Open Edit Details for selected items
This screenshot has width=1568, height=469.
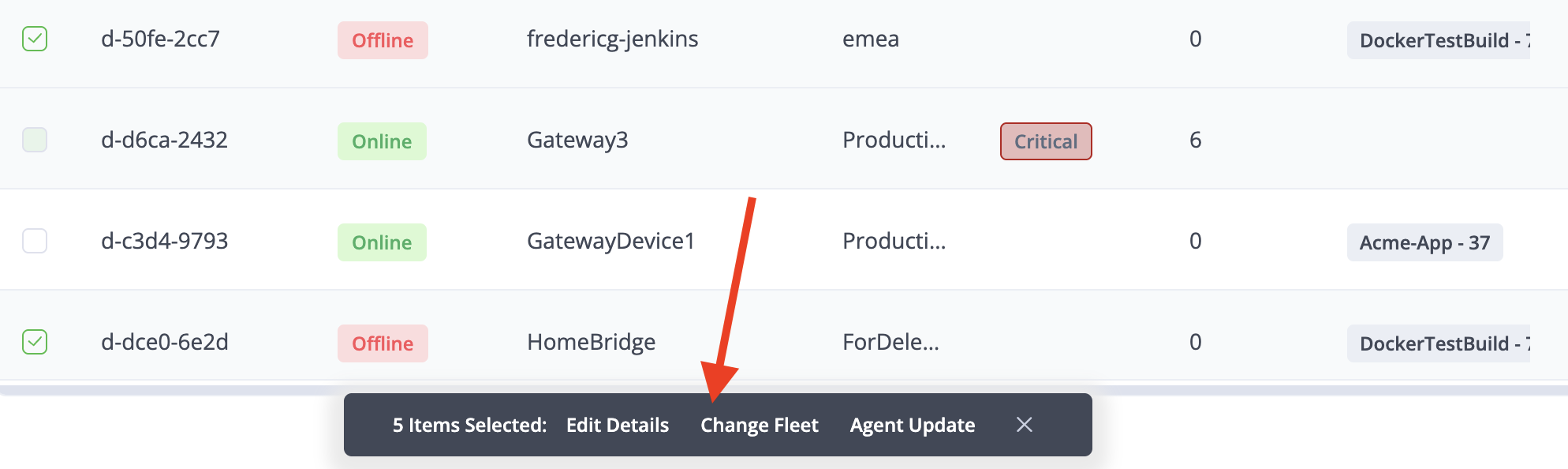tap(617, 425)
